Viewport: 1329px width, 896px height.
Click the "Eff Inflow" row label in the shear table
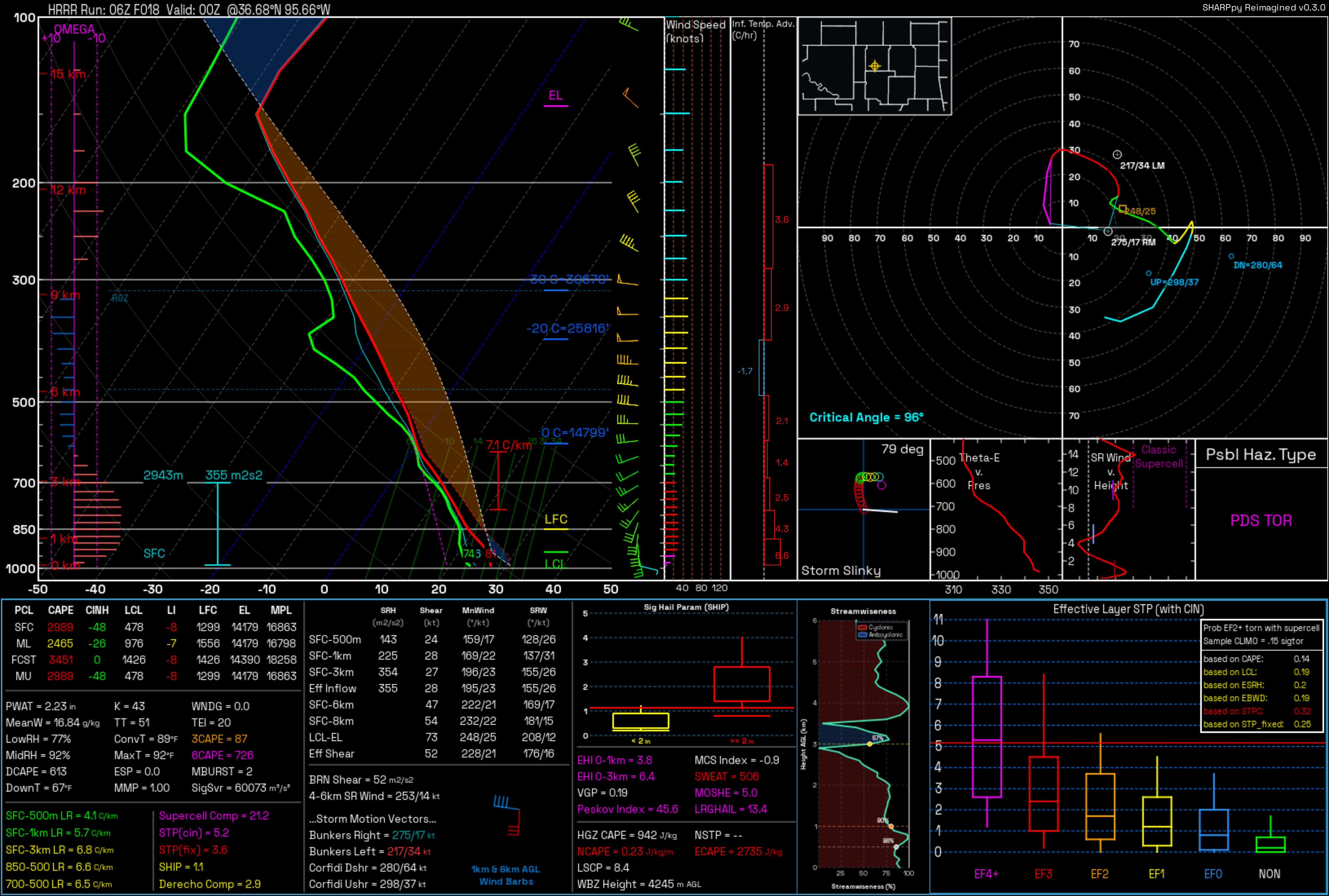(x=333, y=689)
